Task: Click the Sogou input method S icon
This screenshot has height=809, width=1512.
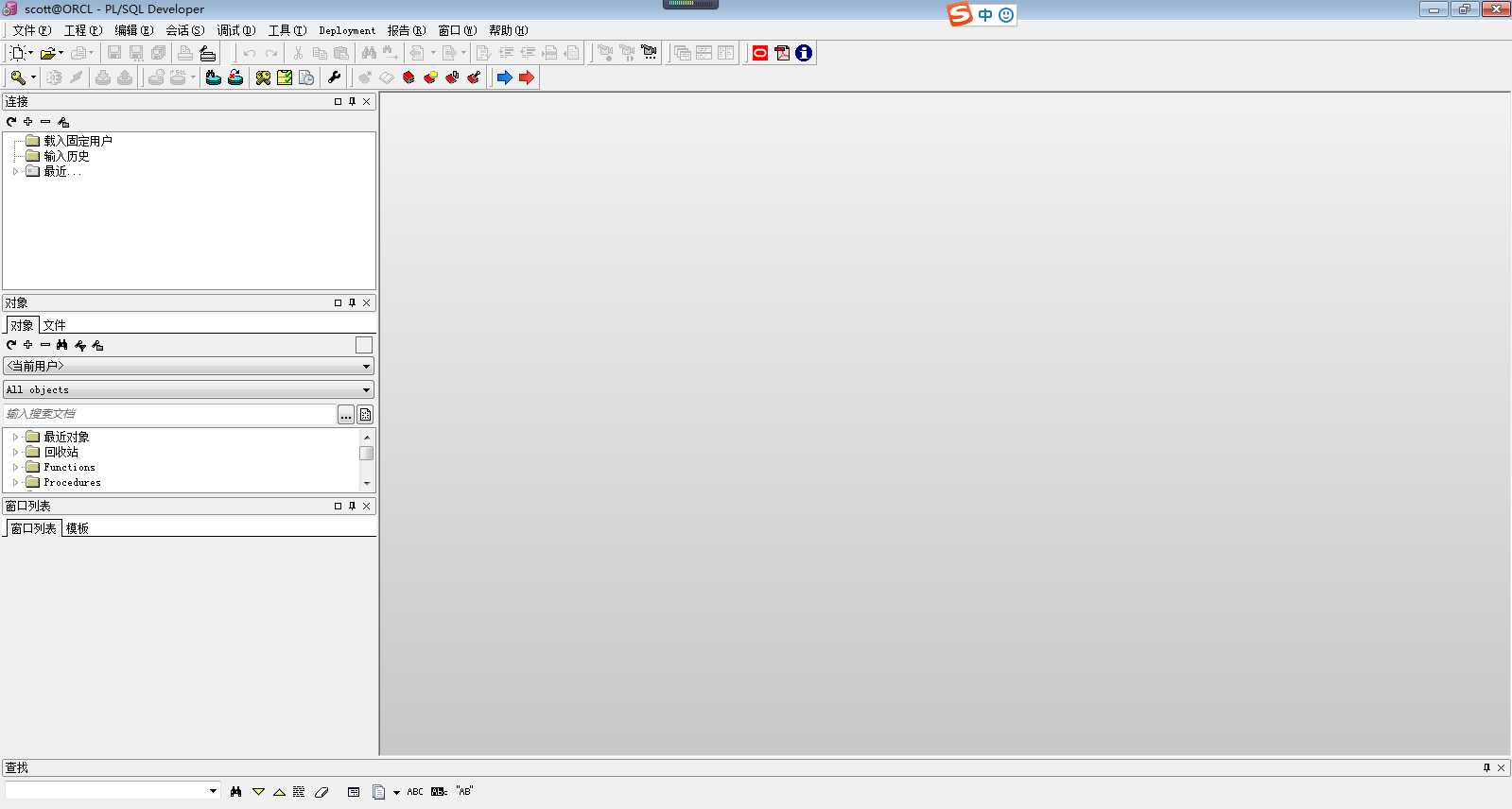Action: coord(960,14)
